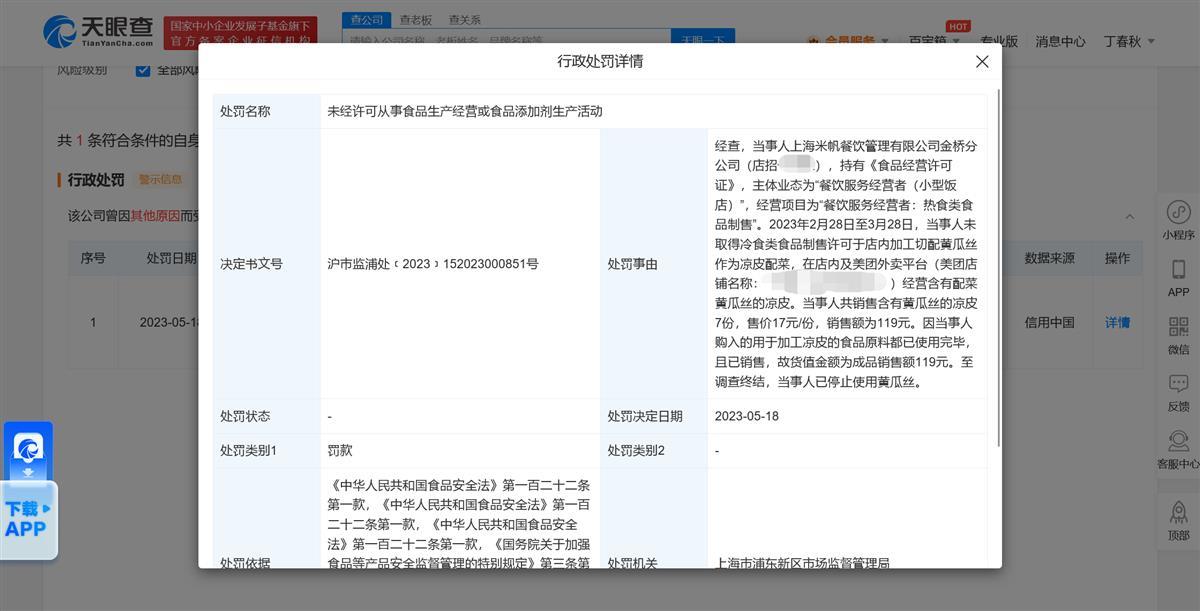
Task: Click the 警示信息 tag label
Action: [x=160, y=180]
